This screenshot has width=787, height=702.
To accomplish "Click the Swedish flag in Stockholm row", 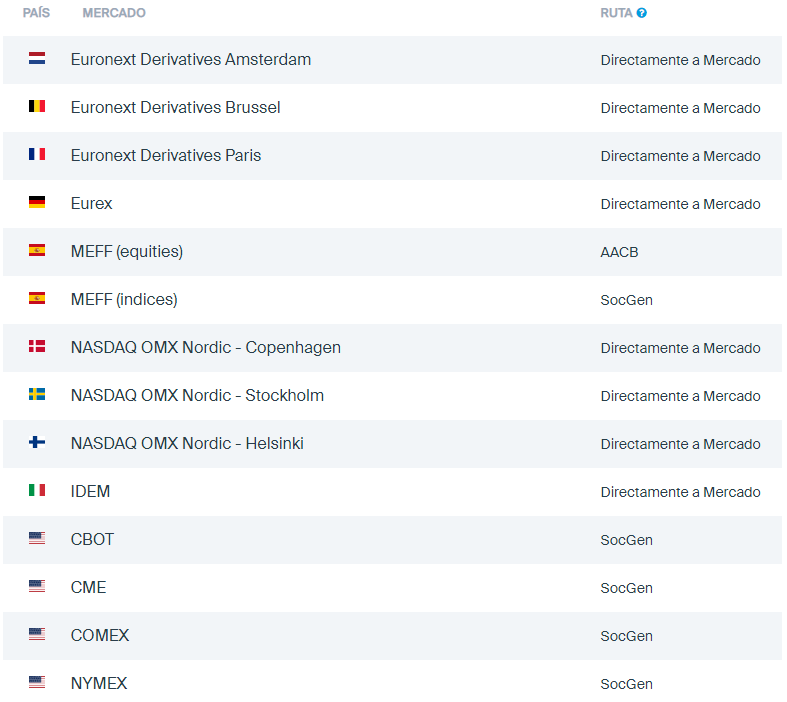I will [x=37, y=395].
